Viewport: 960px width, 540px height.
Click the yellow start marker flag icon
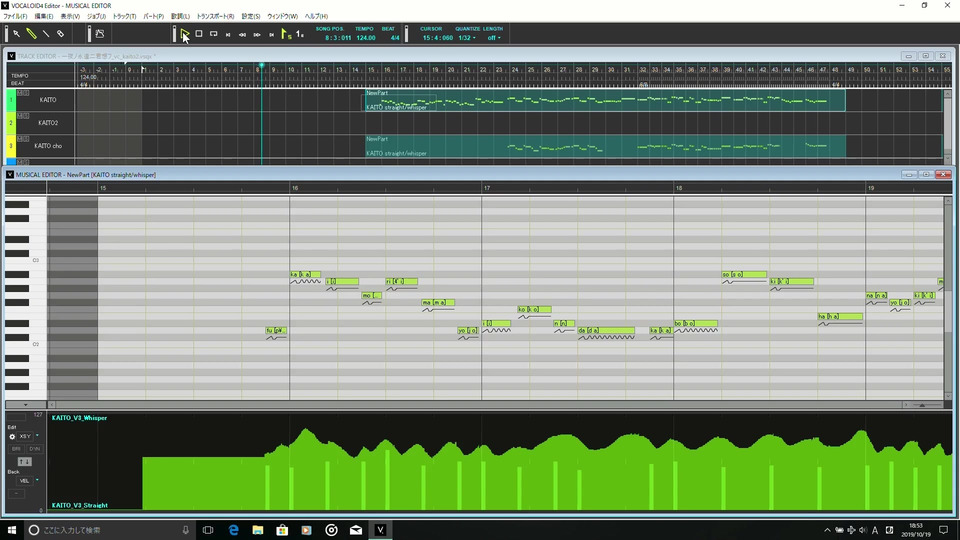click(286, 34)
